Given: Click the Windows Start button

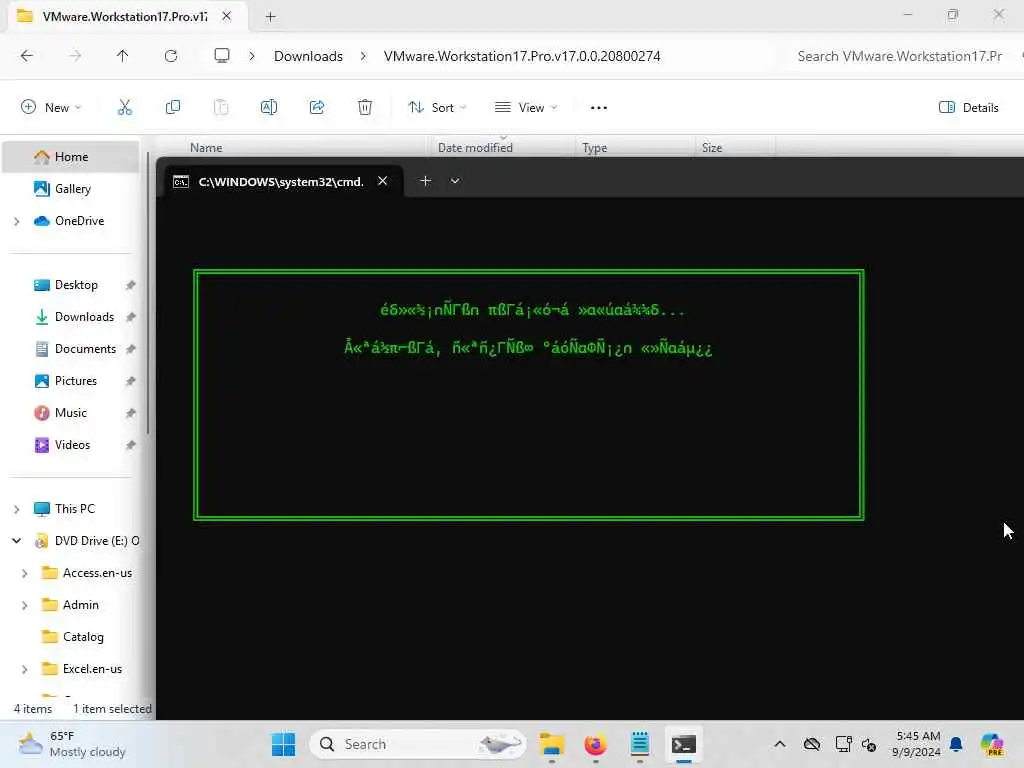Looking at the screenshot, I should (x=283, y=744).
